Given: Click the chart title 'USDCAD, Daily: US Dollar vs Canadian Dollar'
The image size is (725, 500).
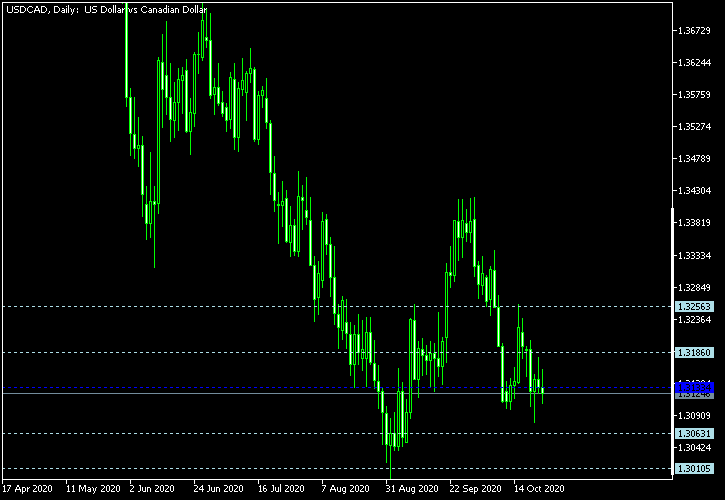Looking at the screenshot, I should click(x=106, y=10).
